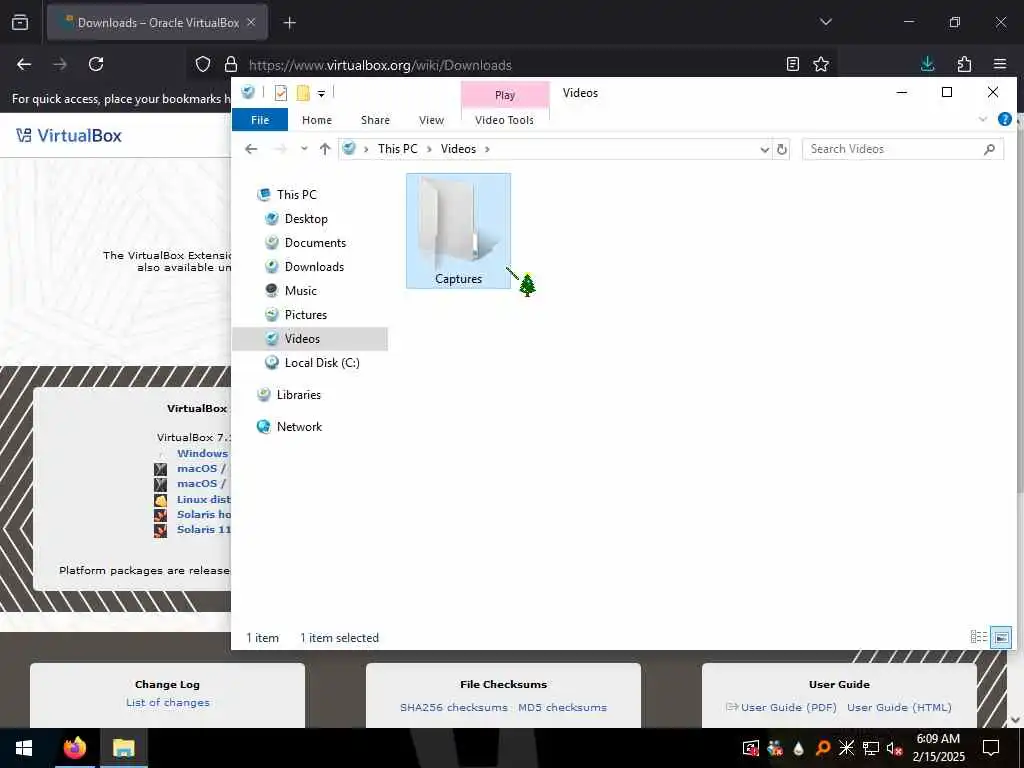Screen dimensions: 1024x768
Task: Click the New folder quick access icon
Action: coord(303,93)
